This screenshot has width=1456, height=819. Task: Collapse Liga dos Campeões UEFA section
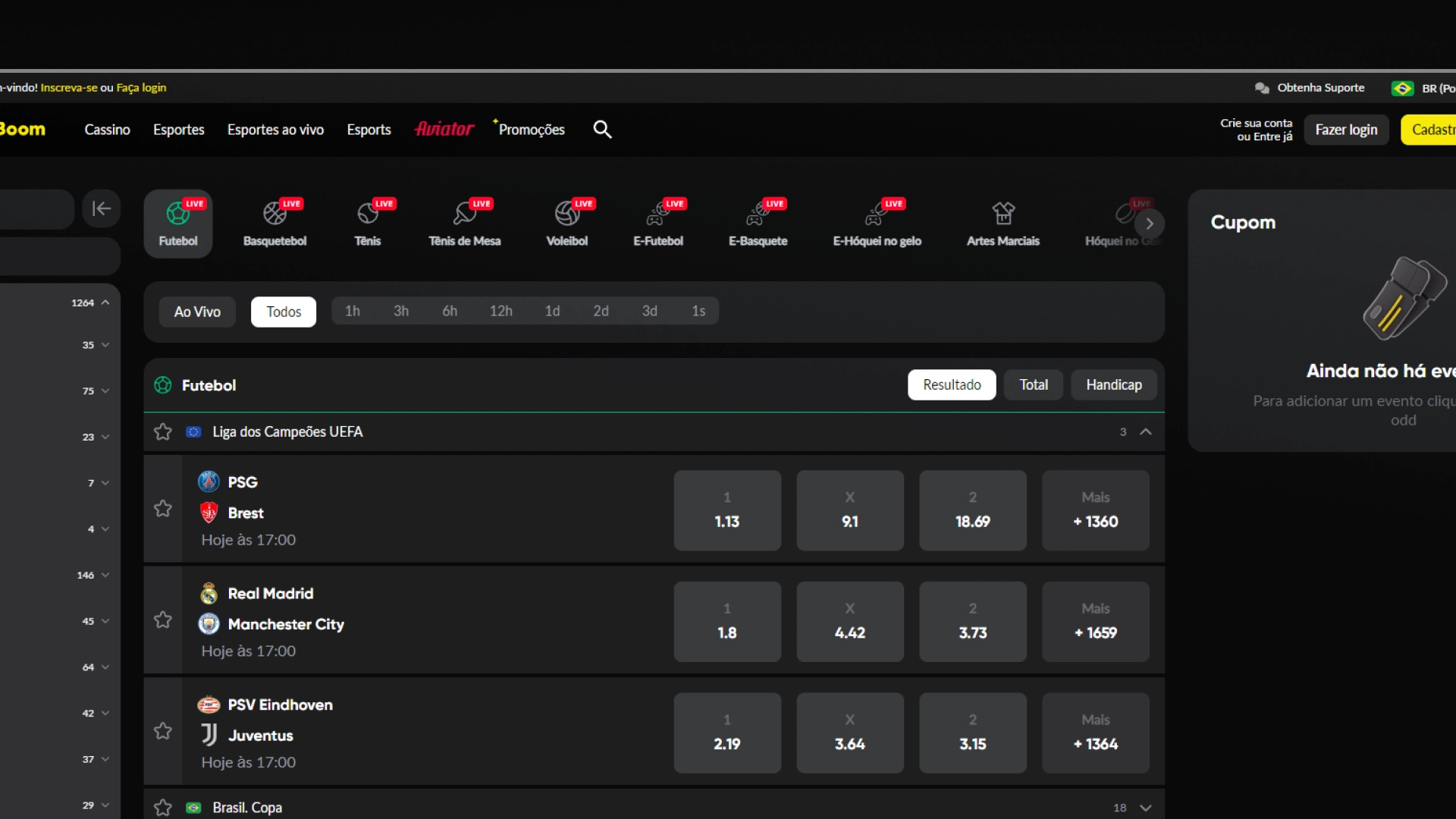(1146, 431)
